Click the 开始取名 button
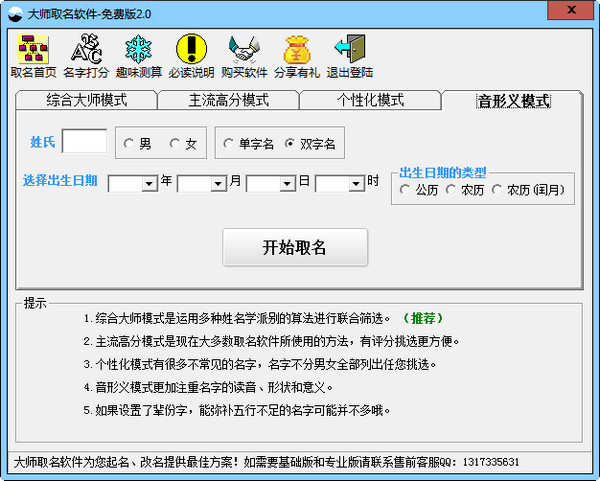 point(295,247)
